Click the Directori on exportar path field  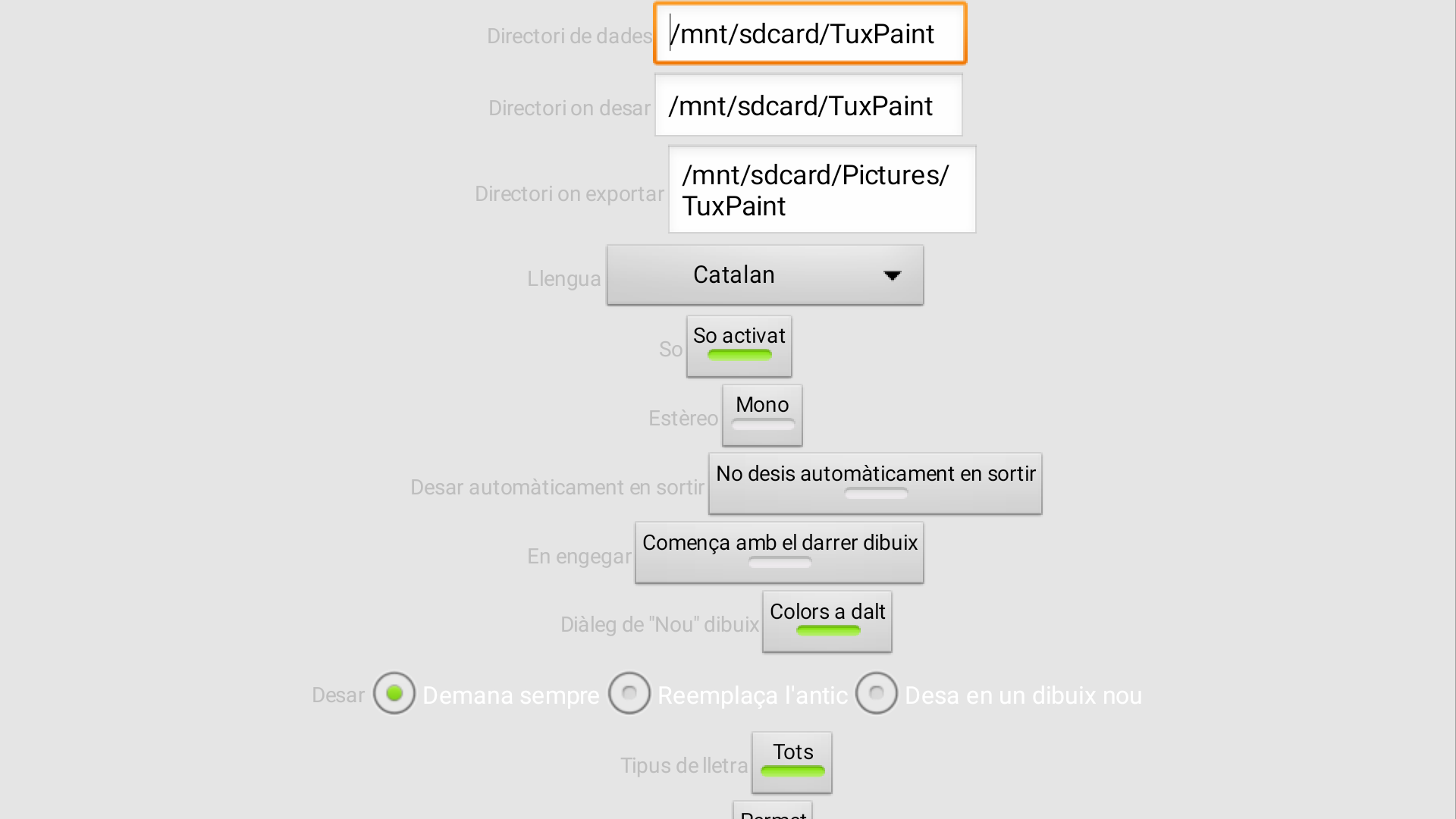(821, 190)
